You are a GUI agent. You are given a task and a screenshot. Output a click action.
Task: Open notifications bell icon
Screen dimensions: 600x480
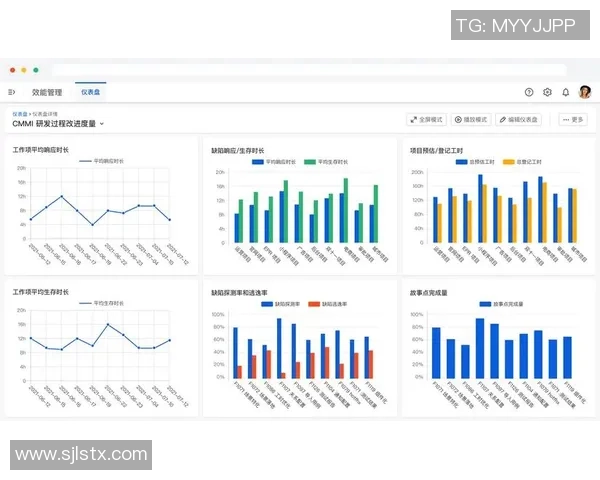click(566, 92)
